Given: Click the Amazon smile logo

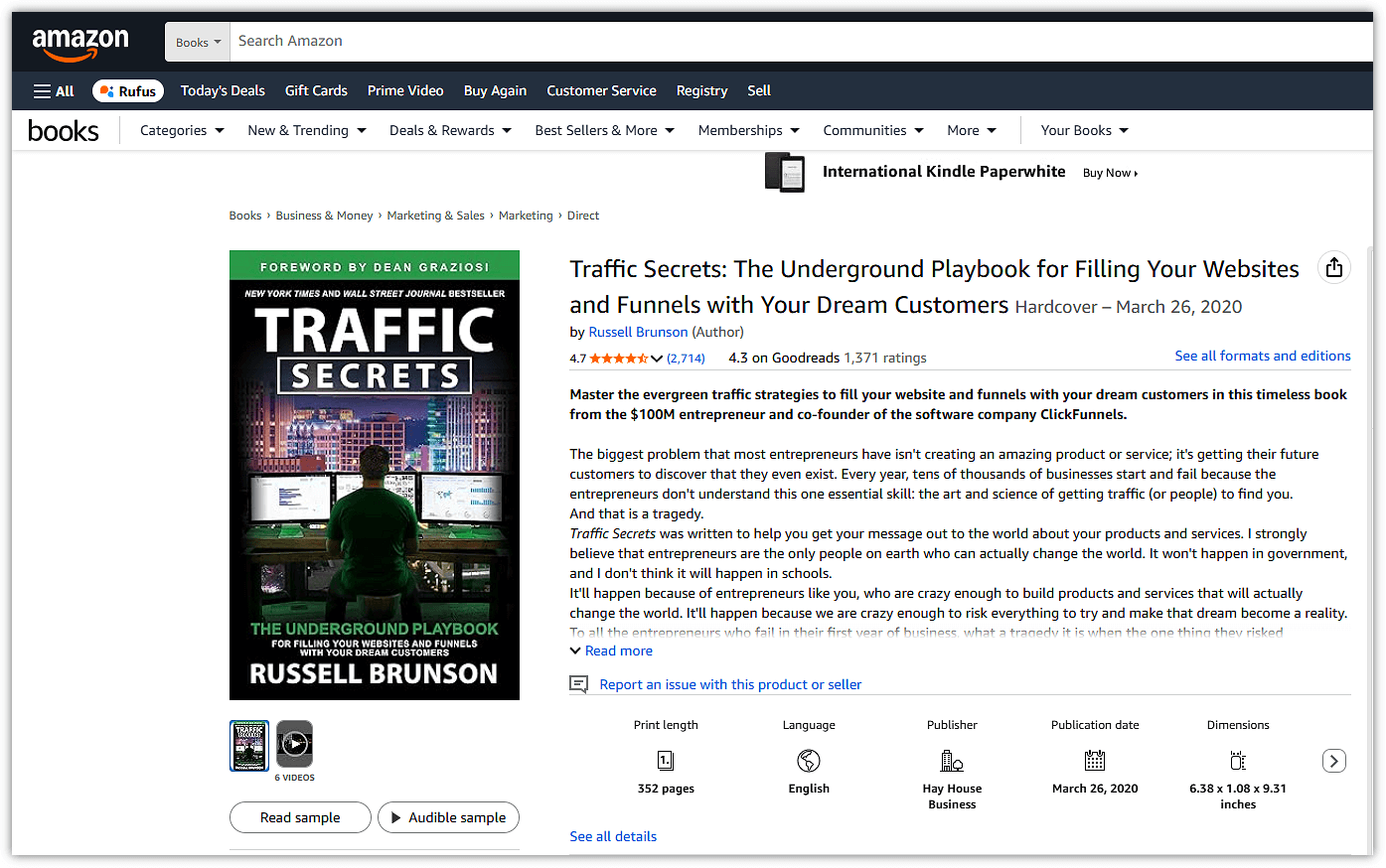Looking at the screenshot, I should pyautogui.click(x=80, y=41).
